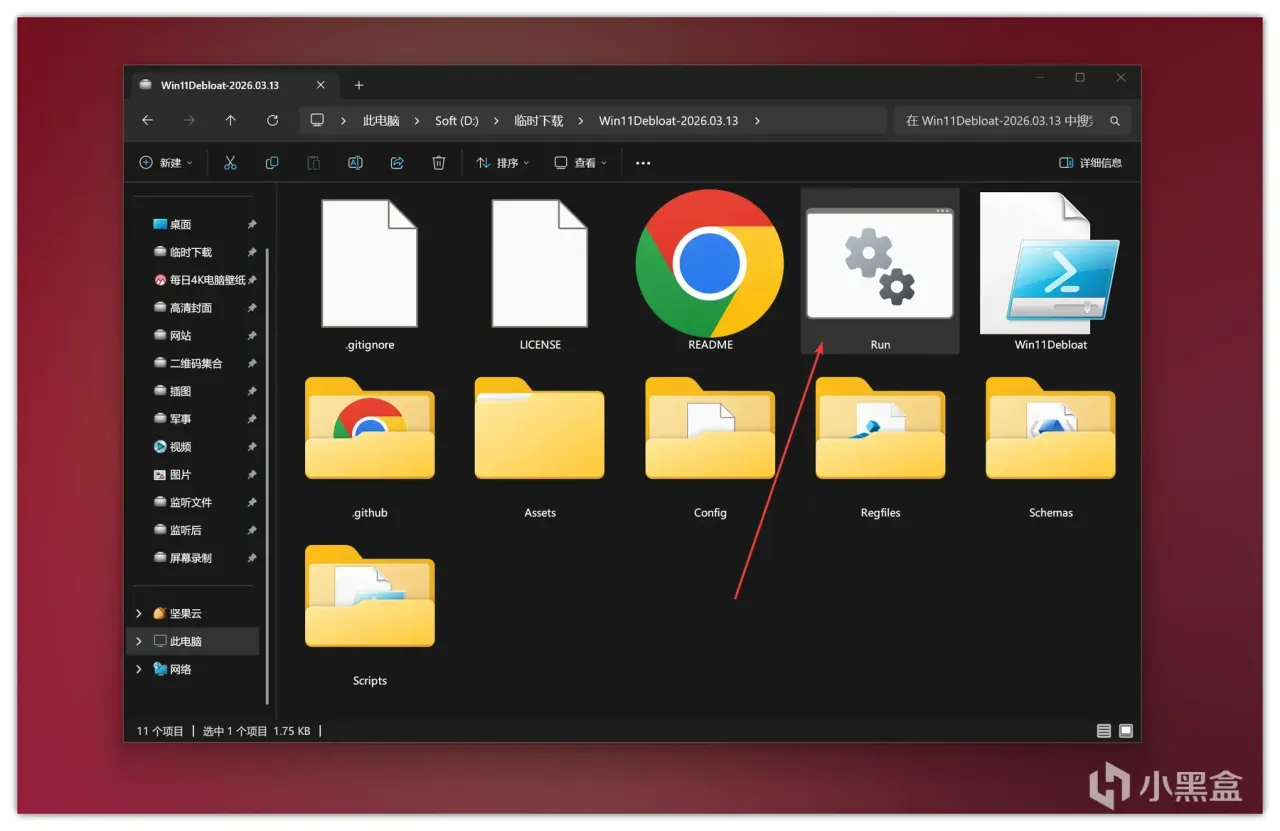Click the Share icon in toolbar
This screenshot has width=1280, height=831.
tap(397, 163)
